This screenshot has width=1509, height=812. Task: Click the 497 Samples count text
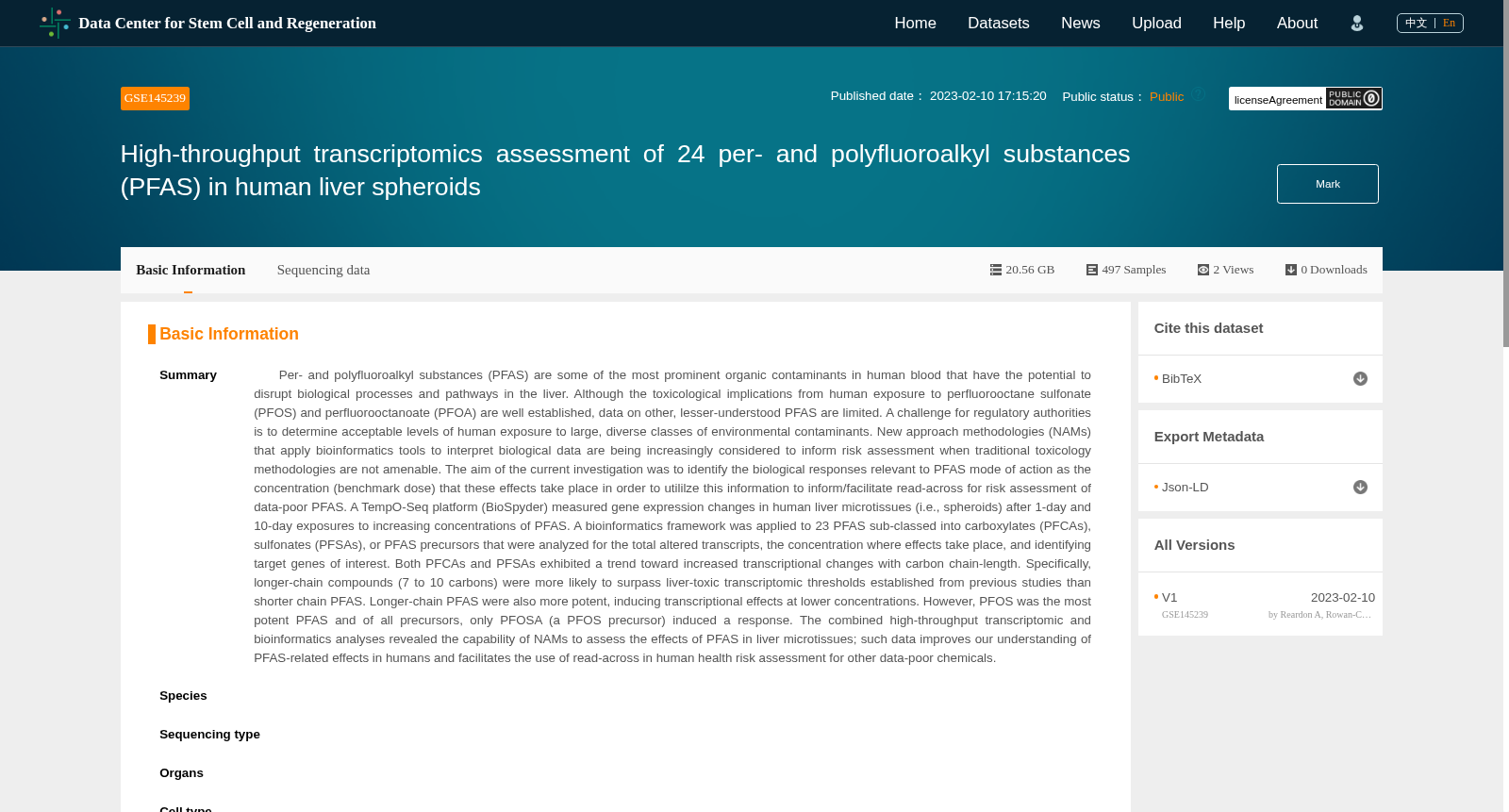pos(1134,270)
